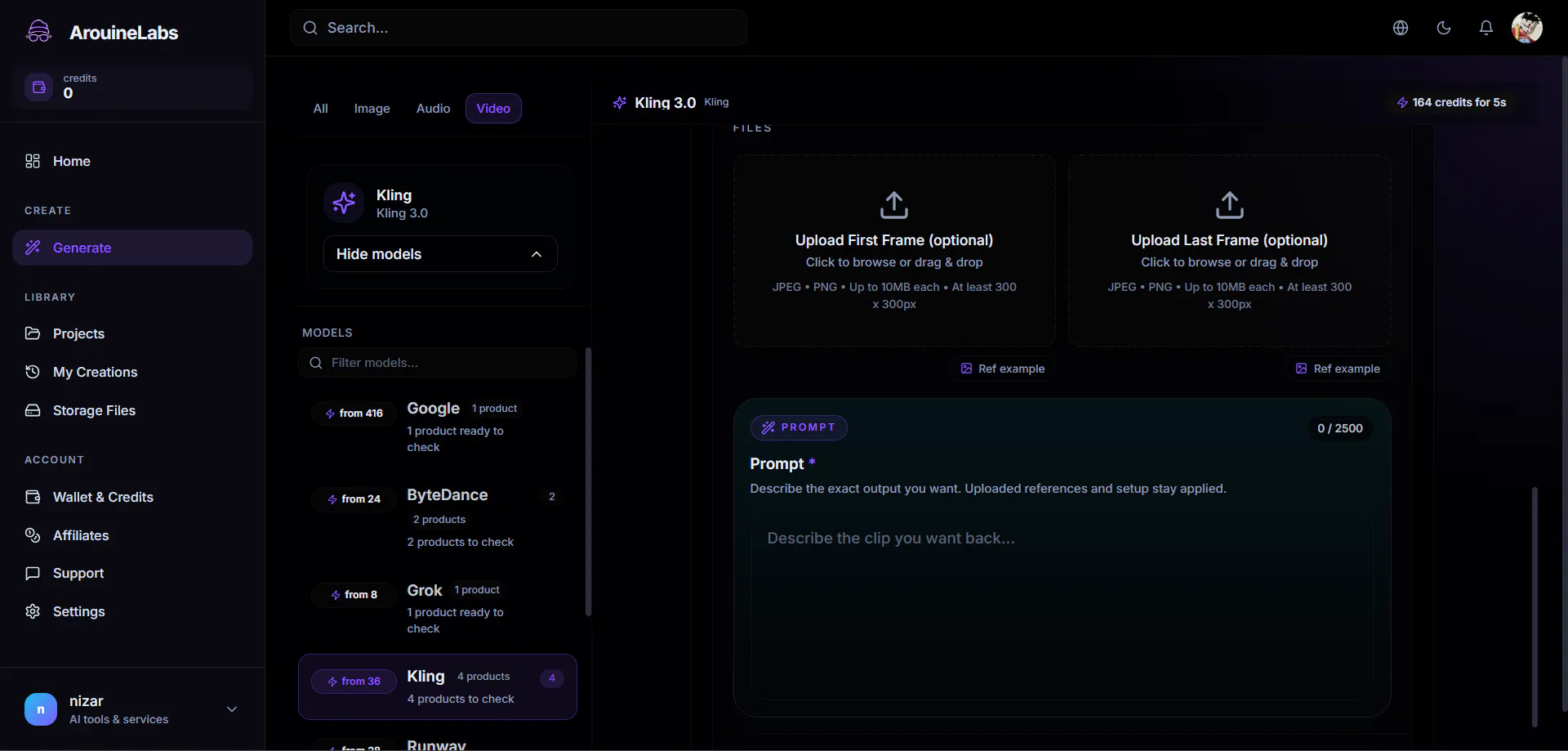Click the 164 credits for 5s badge

[1452, 102]
